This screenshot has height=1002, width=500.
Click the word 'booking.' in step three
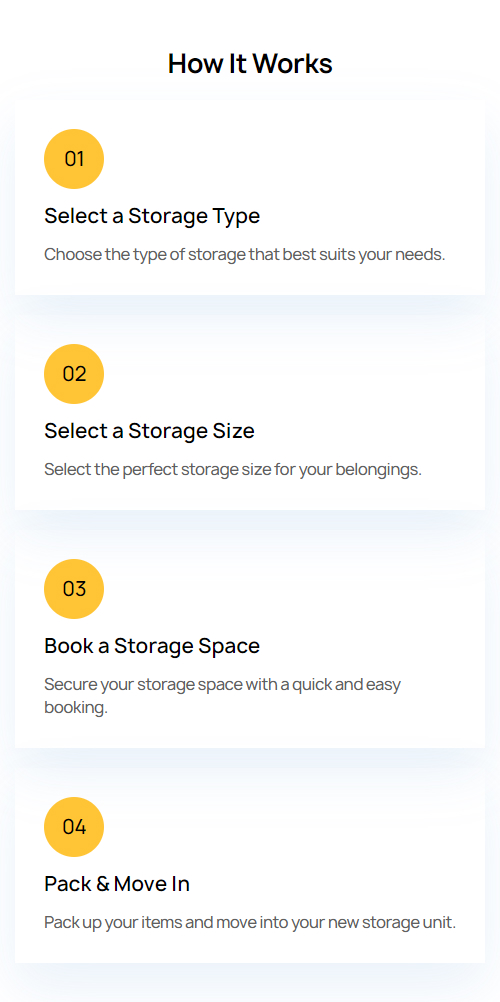[75, 708]
